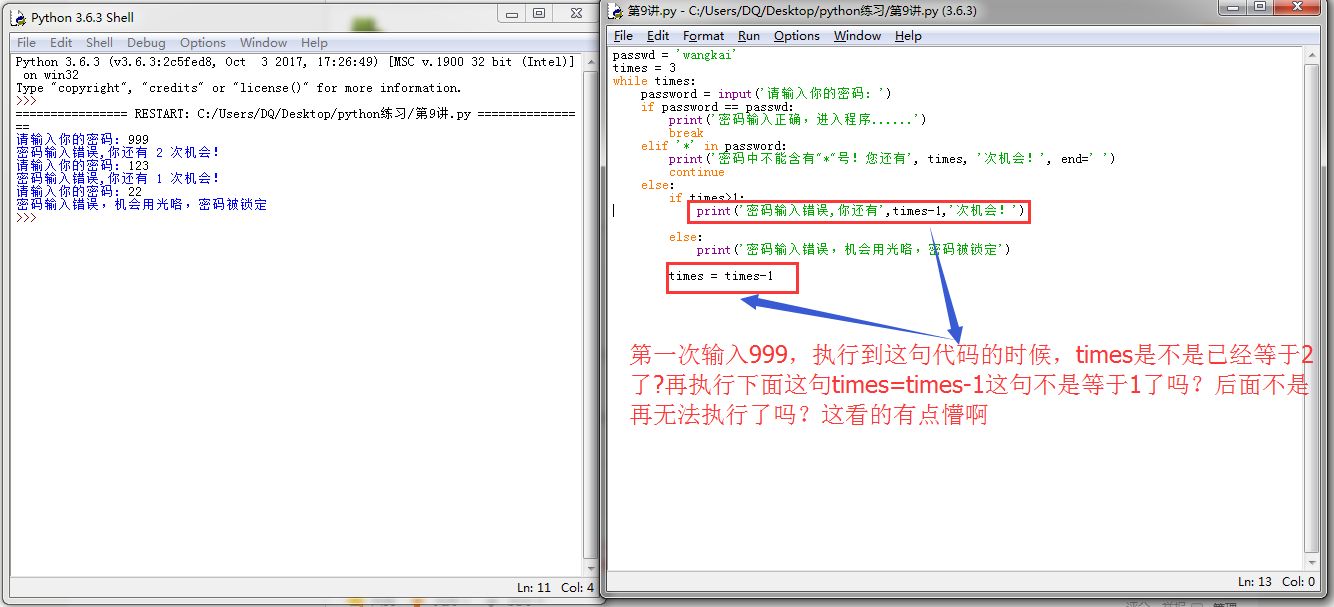The width and height of the screenshot is (1334, 607).
Task: Place cursor on the 'times = times-1' line
Action: pyautogui.click(x=720, y=276)
